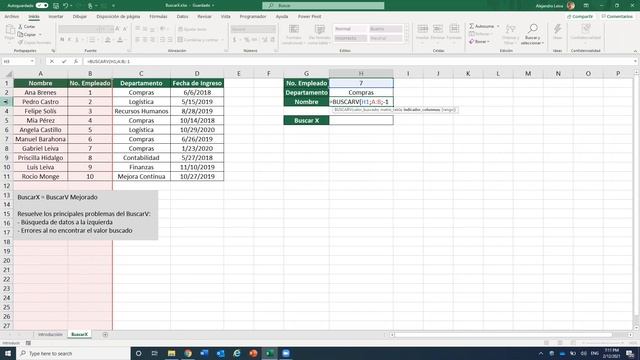
Task: Click the Save icon in quick access toolbar
Action: tap(56, 5)
